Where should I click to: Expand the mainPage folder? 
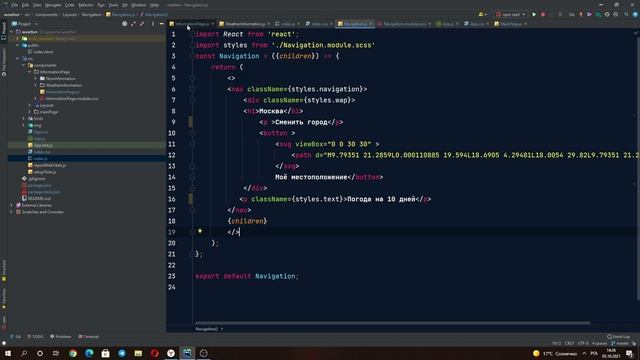coord(30,112)
